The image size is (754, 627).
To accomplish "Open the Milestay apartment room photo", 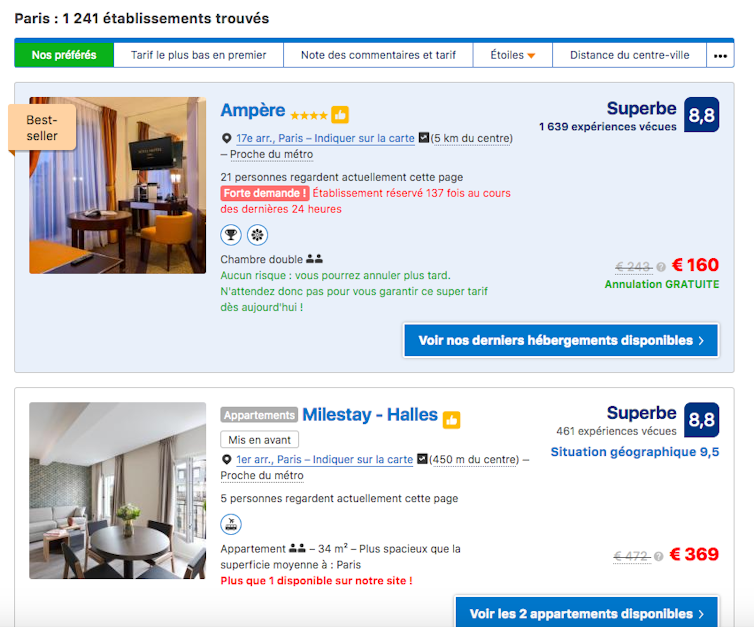I will point(117,490).
